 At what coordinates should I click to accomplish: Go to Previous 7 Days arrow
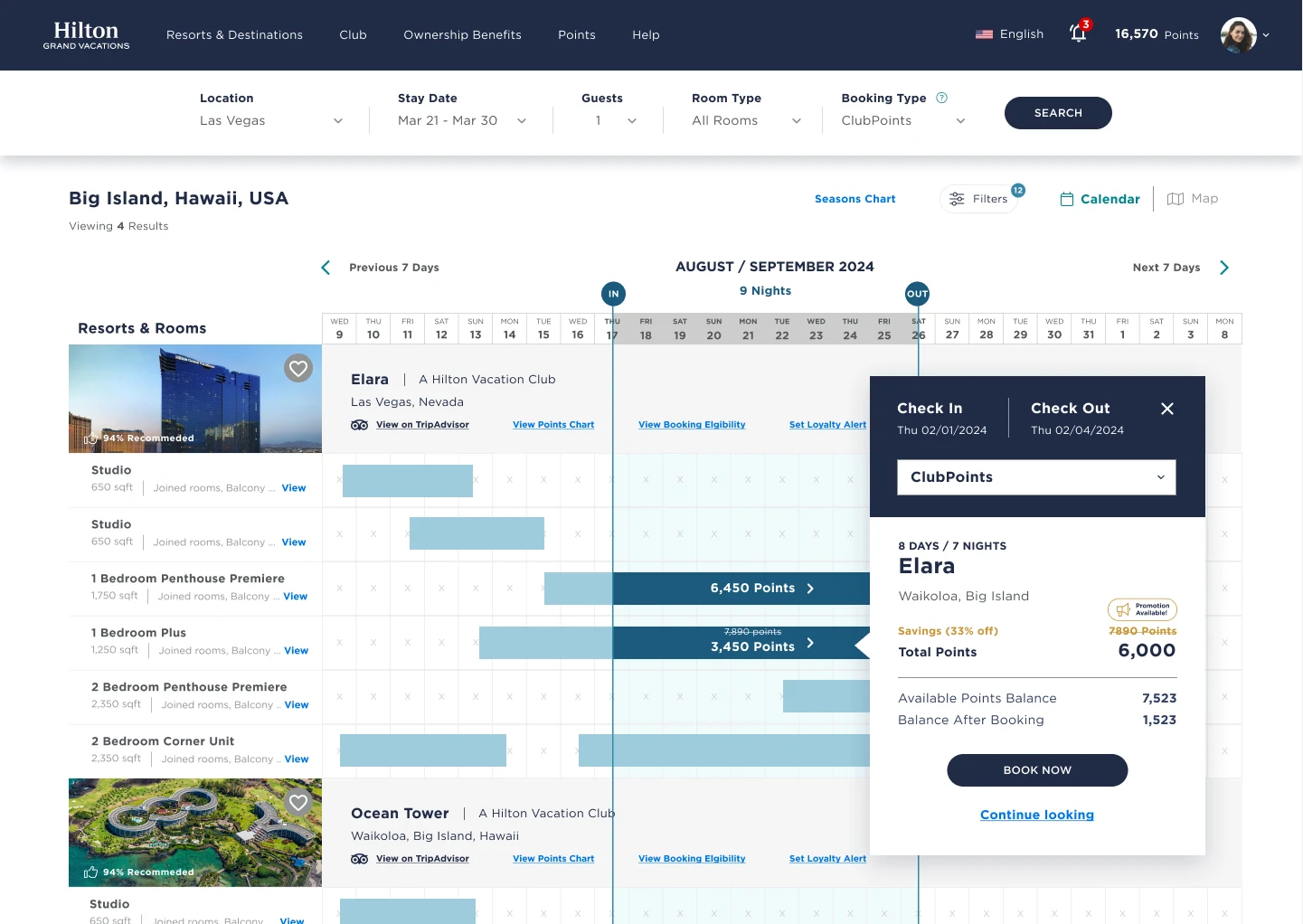point(326,268)
